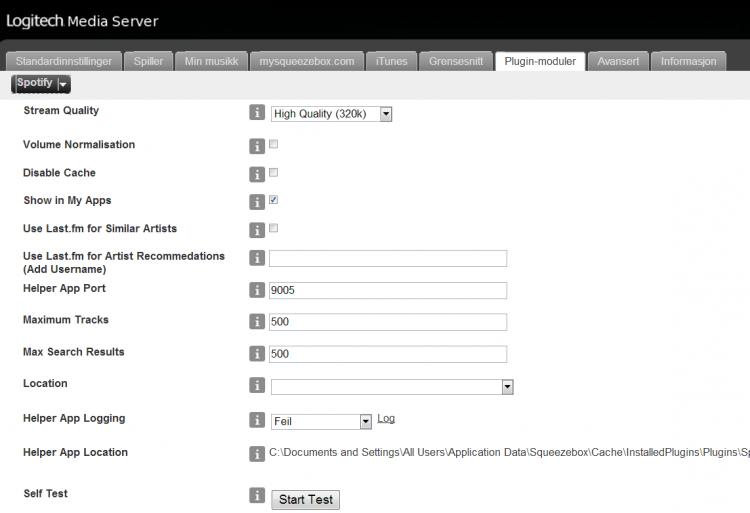Click info icon beside Helper App Logging
Screen dimensions: 750x513
point(257,420)
